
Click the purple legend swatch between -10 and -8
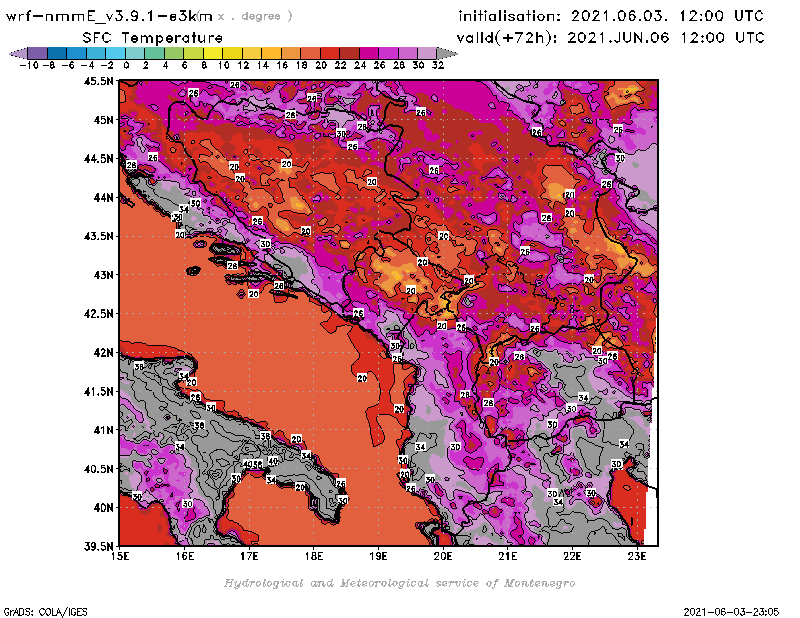coord(38,53)
